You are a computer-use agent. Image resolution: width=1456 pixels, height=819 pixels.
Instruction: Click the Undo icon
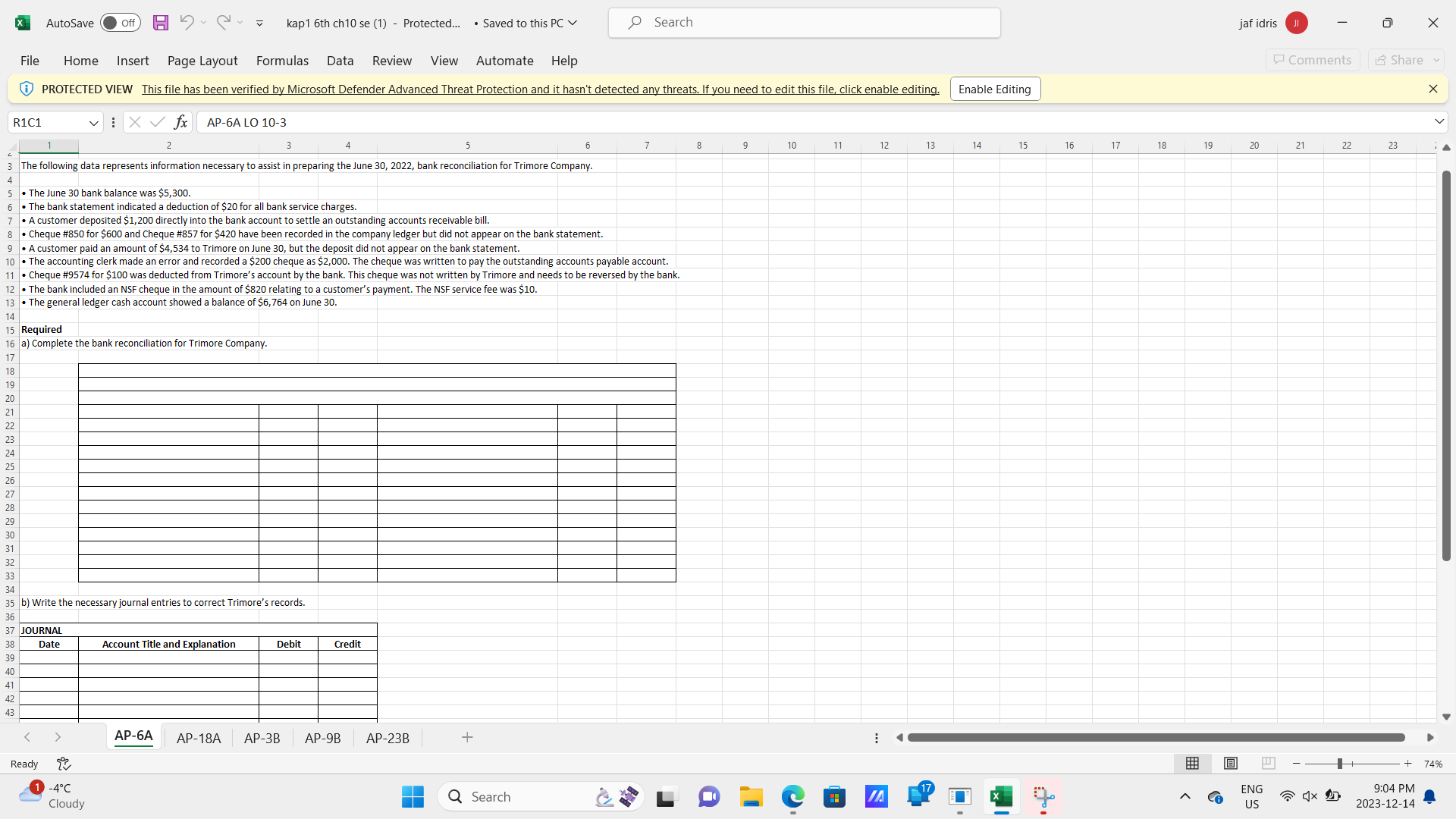(x=187, y=23)
